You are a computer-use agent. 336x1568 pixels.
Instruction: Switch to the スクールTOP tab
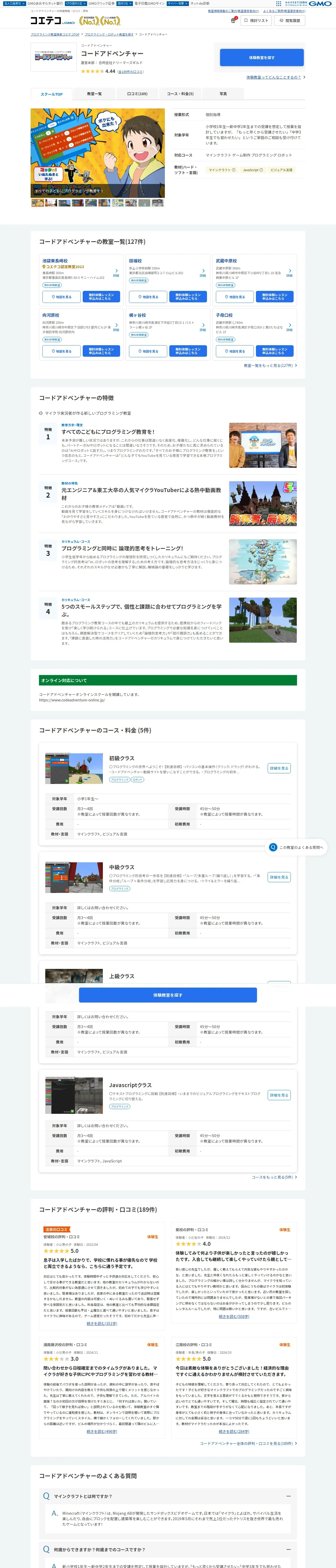click(51, 94)
